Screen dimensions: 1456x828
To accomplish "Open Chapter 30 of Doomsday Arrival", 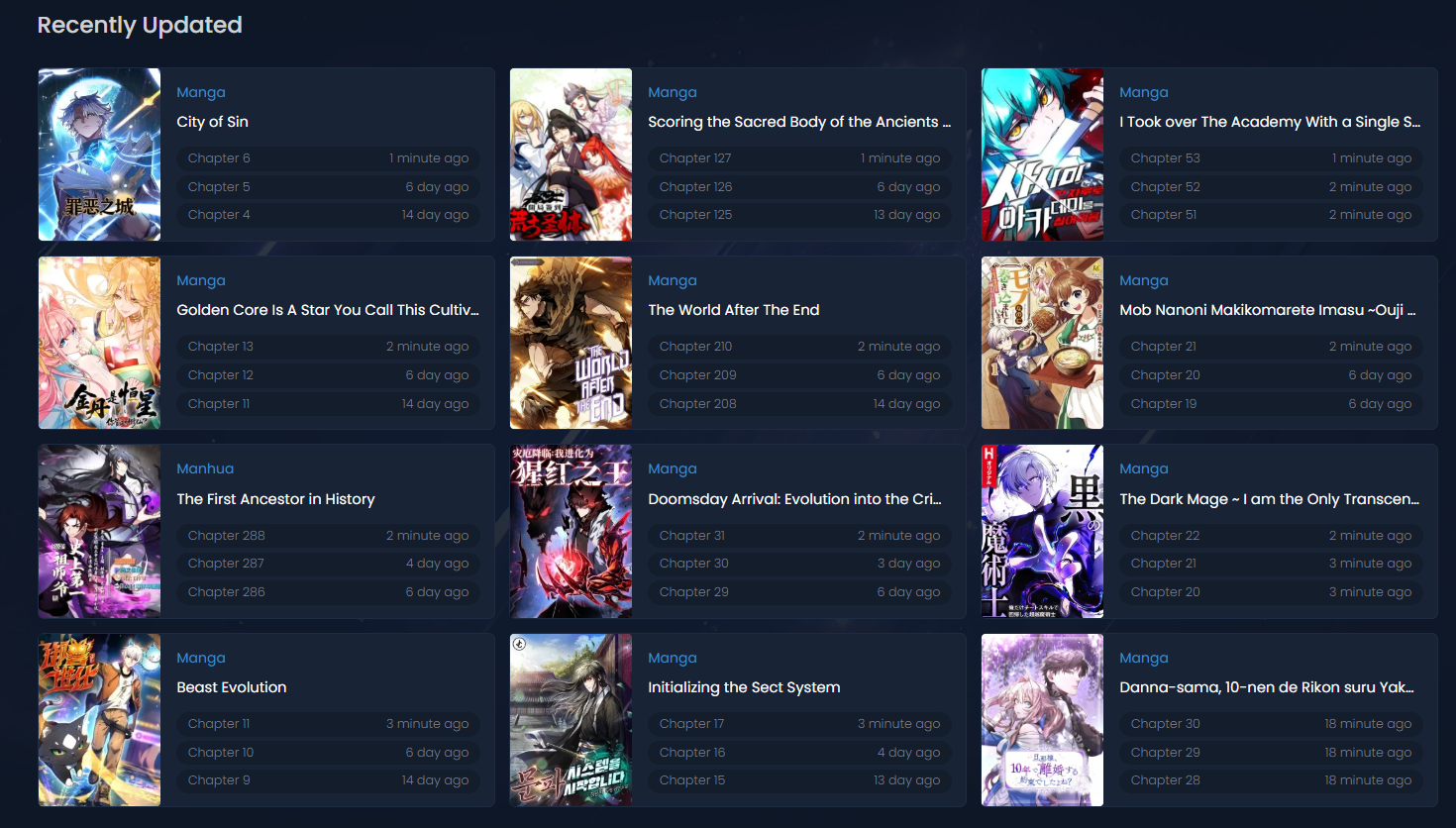I will [x=693, y=564].
